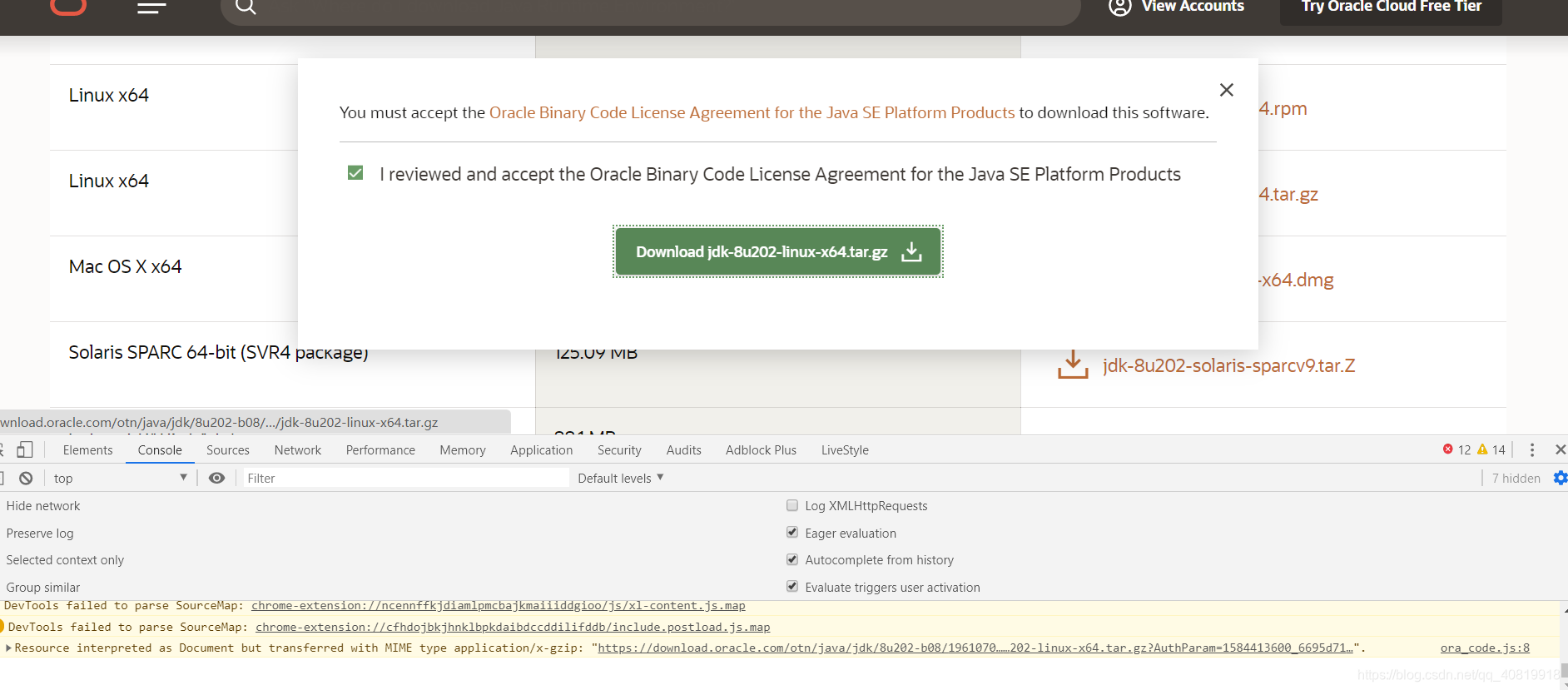Viewport: 1568px width, 690px height.
Task: Open Oracle Binary Code License Agreement link
Action: (752, 112)
